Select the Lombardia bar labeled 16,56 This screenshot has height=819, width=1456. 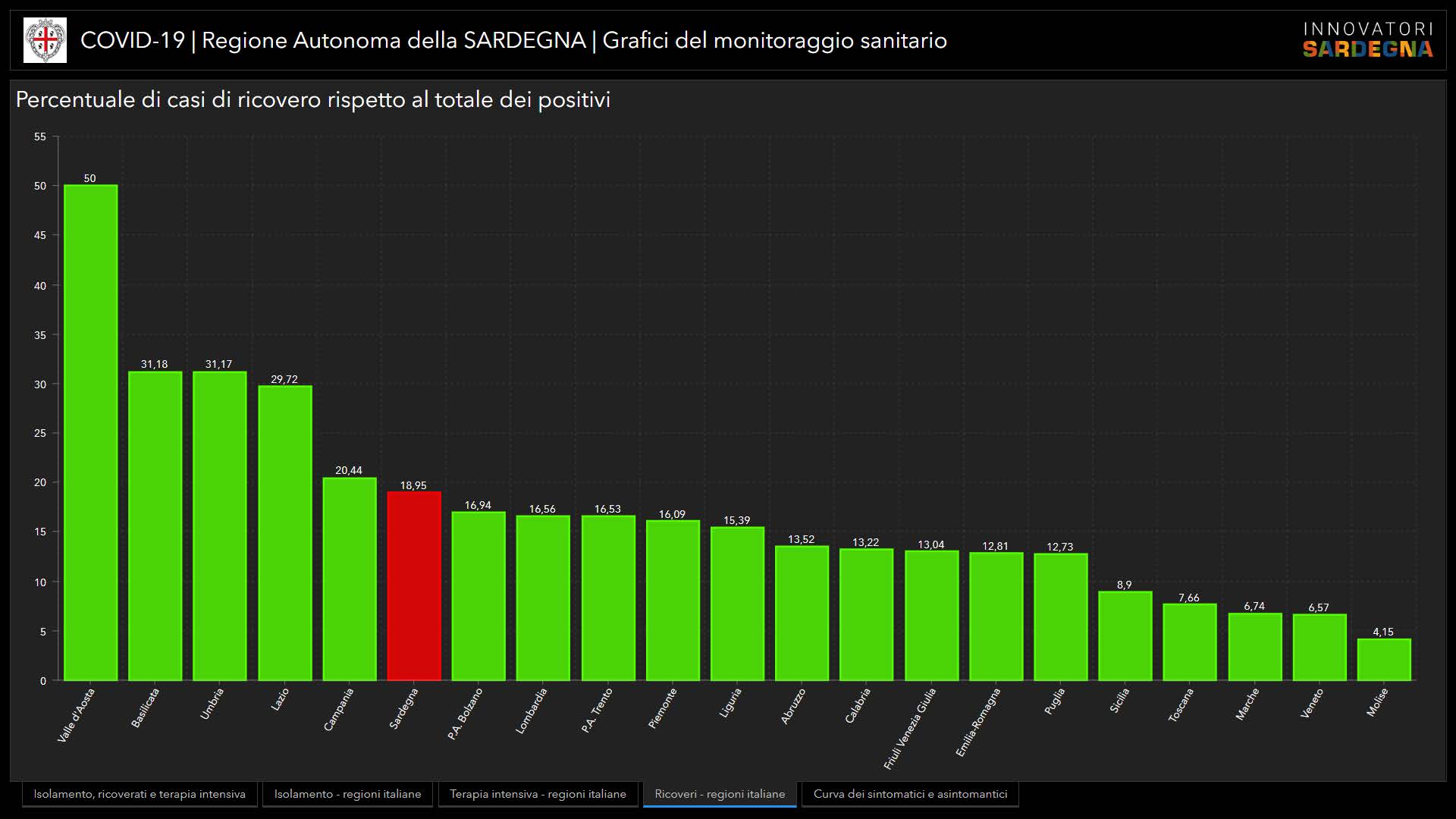click(x=543, y=598)
